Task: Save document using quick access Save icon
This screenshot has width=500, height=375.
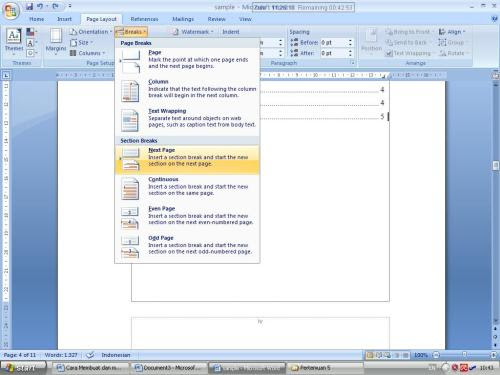Action: (x=29, y=6)
